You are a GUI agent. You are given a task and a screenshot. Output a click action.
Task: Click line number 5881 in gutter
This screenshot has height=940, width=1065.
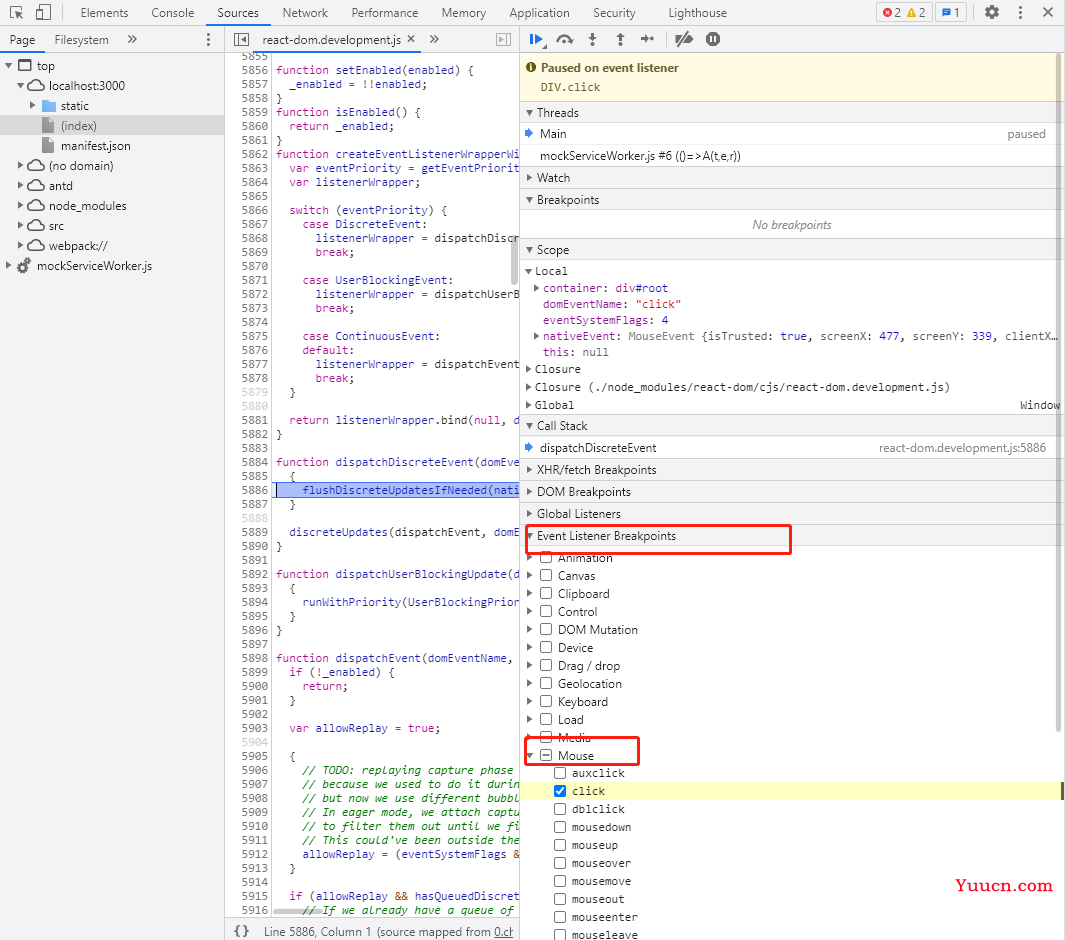(x=255, y=420)
